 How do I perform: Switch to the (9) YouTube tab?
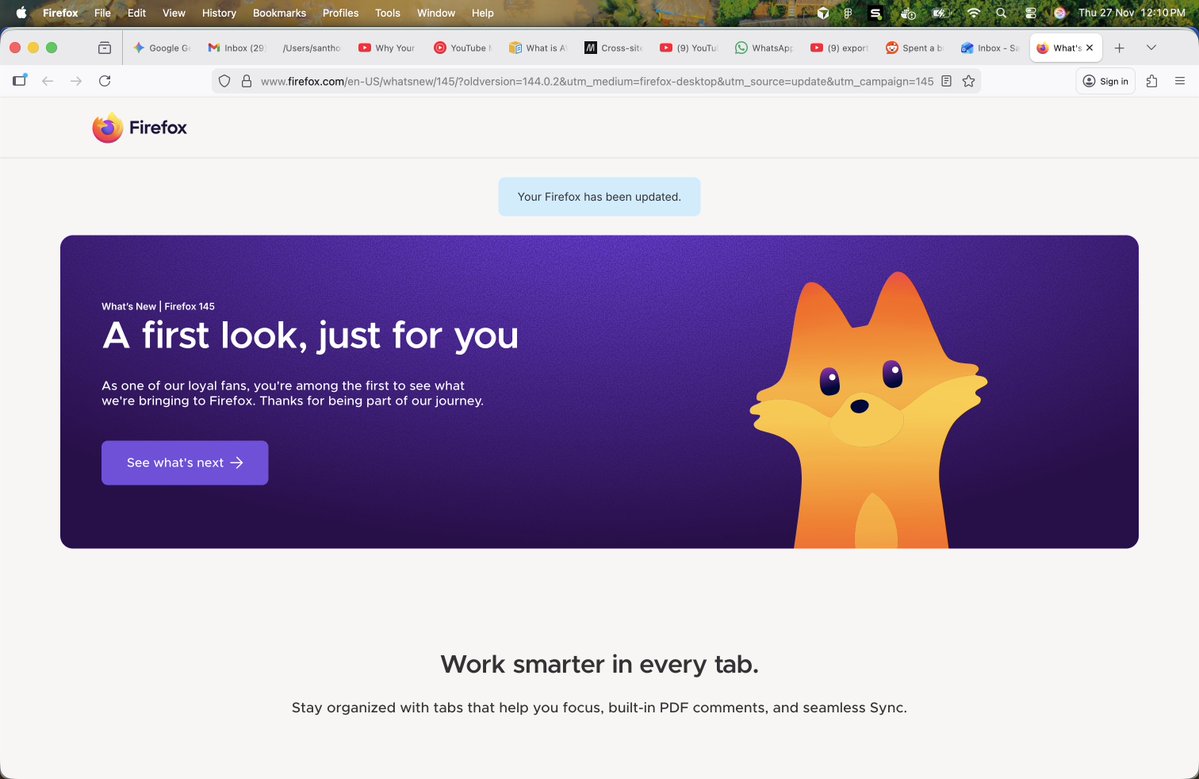687,47
